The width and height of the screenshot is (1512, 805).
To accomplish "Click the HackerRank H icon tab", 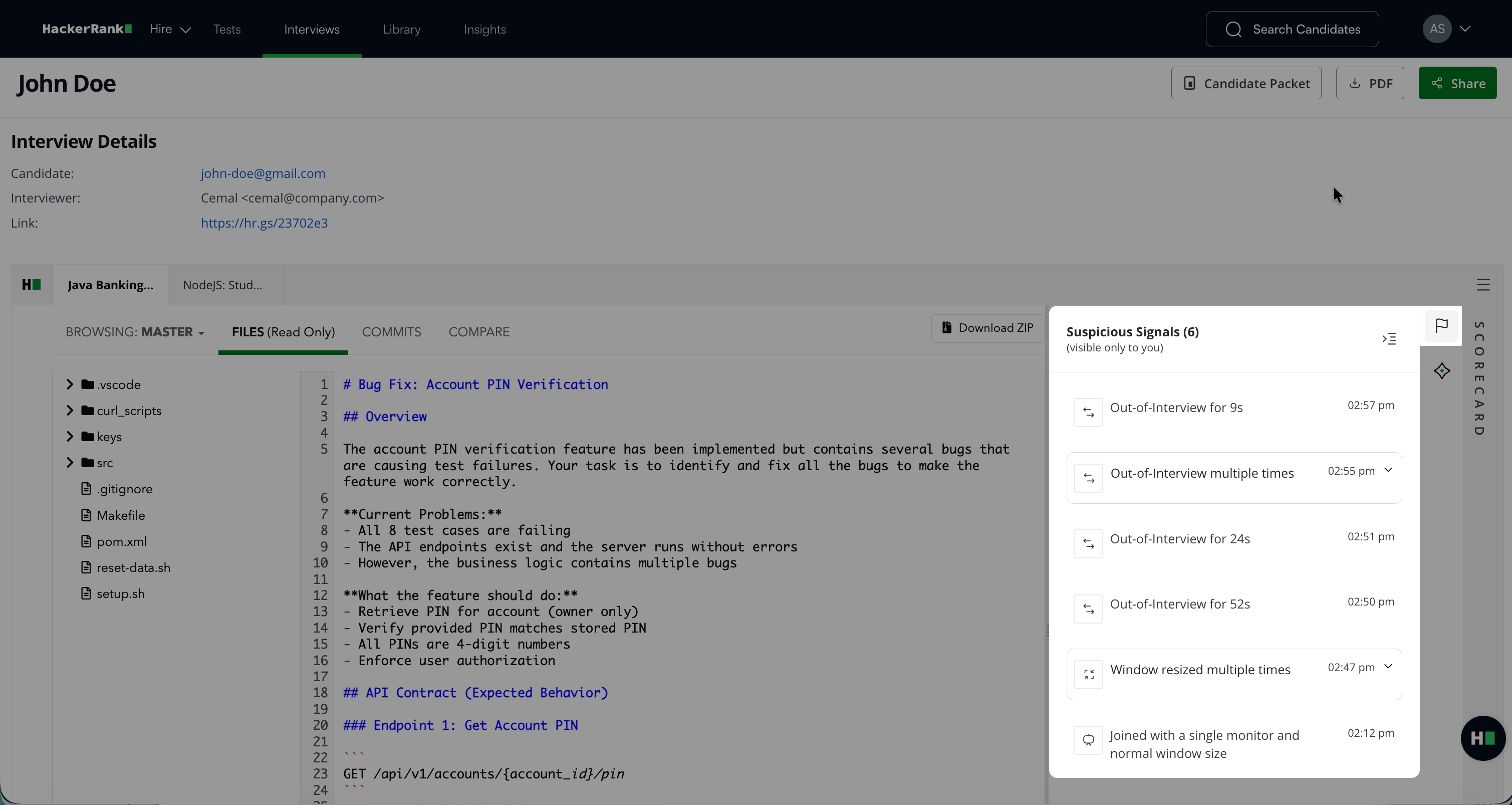I will click(32, 285).
